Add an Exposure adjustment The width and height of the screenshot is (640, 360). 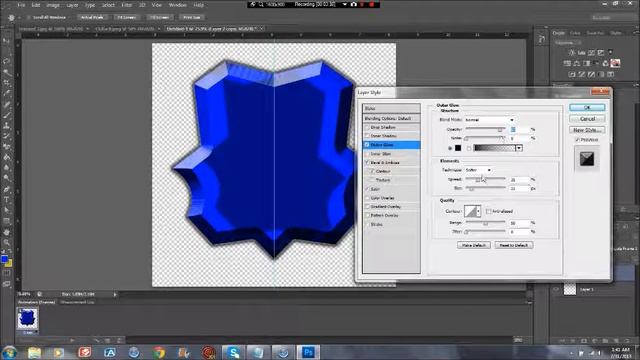point(601,52)
